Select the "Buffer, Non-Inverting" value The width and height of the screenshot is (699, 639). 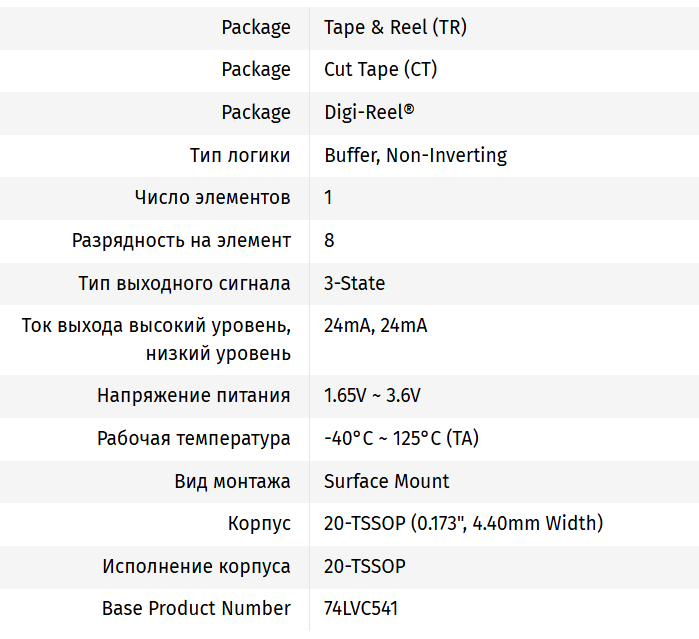(x=415, y=155)
